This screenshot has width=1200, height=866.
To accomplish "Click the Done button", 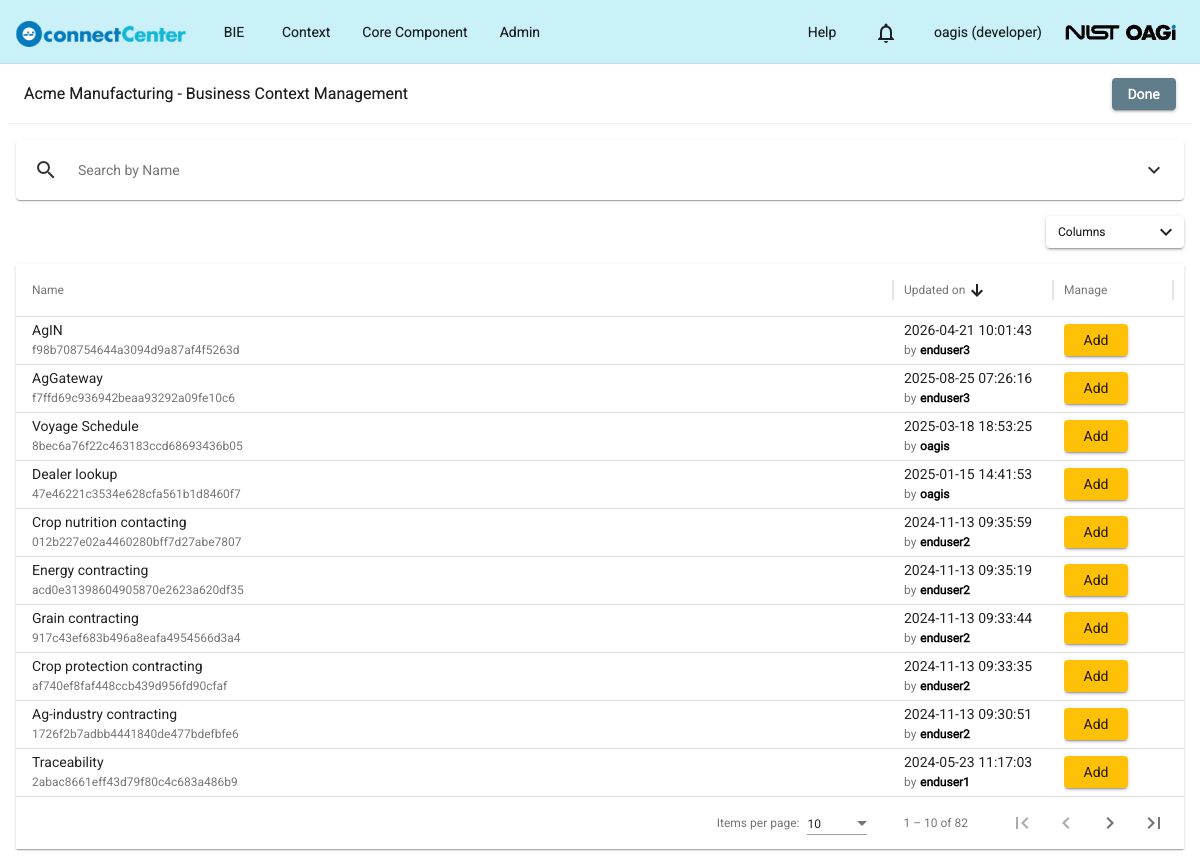I will 1144,94.
